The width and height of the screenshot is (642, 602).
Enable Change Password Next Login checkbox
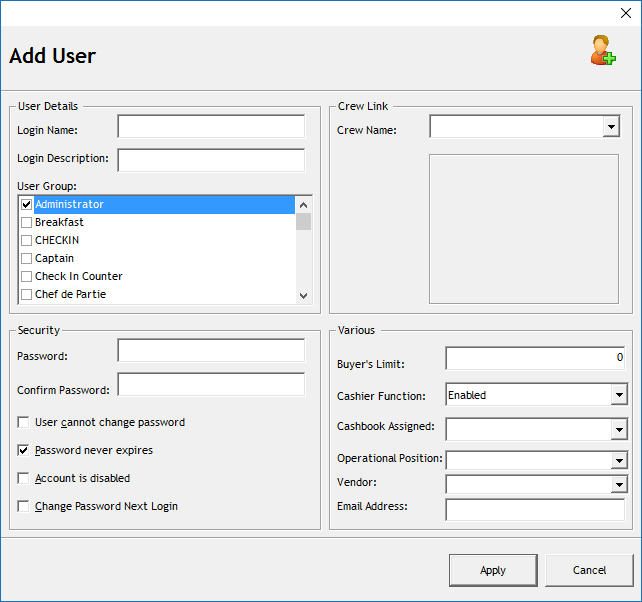point(23,507)
